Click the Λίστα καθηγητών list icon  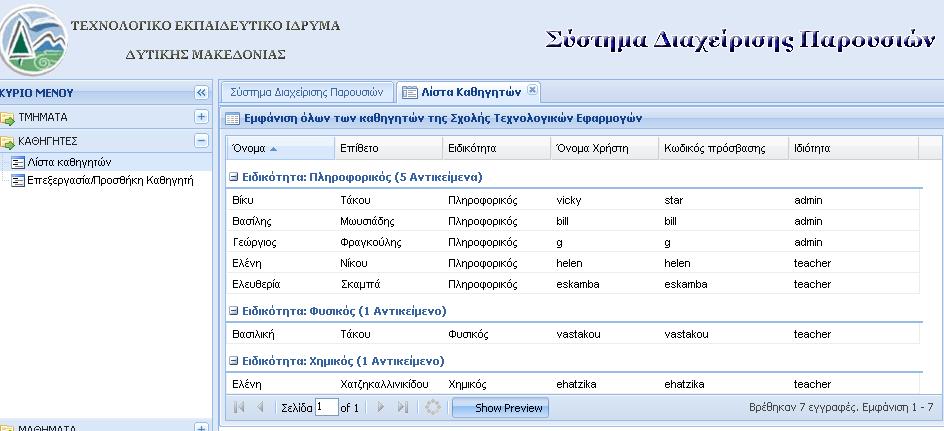[18, 163]
